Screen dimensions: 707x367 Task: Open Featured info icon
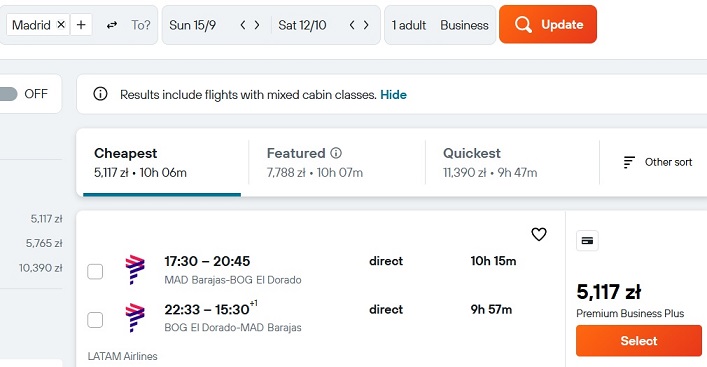pos(336,153)
